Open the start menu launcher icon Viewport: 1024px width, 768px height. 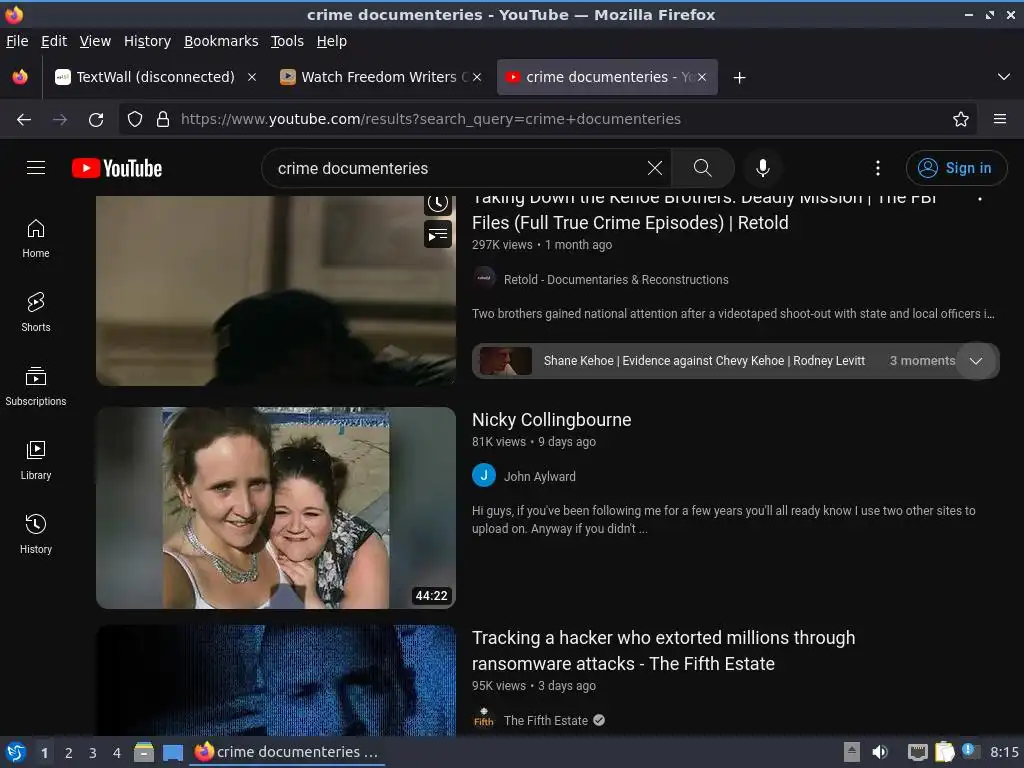pyautogui.click(x=16, y=752)
